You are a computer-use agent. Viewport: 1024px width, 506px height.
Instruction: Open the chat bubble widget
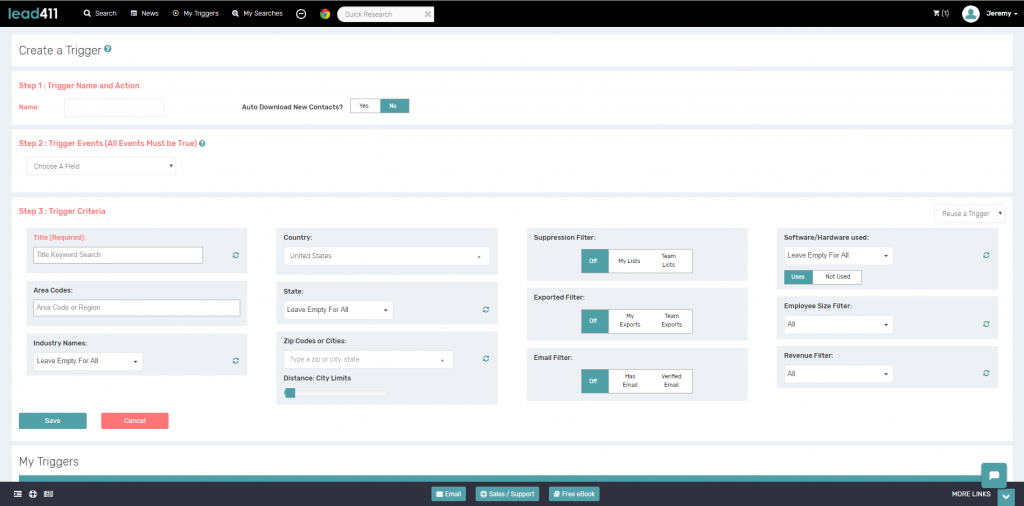pyautogui.click(x=993, y=474)
